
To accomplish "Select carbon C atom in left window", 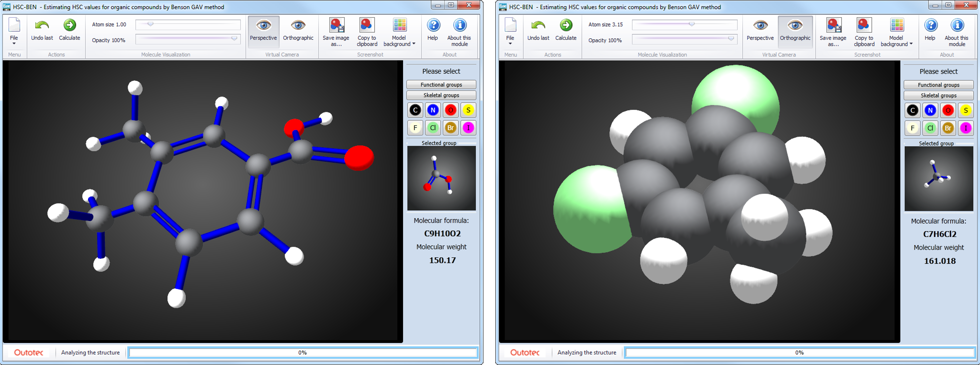I will pyautogui.click(x=414, y=111).
